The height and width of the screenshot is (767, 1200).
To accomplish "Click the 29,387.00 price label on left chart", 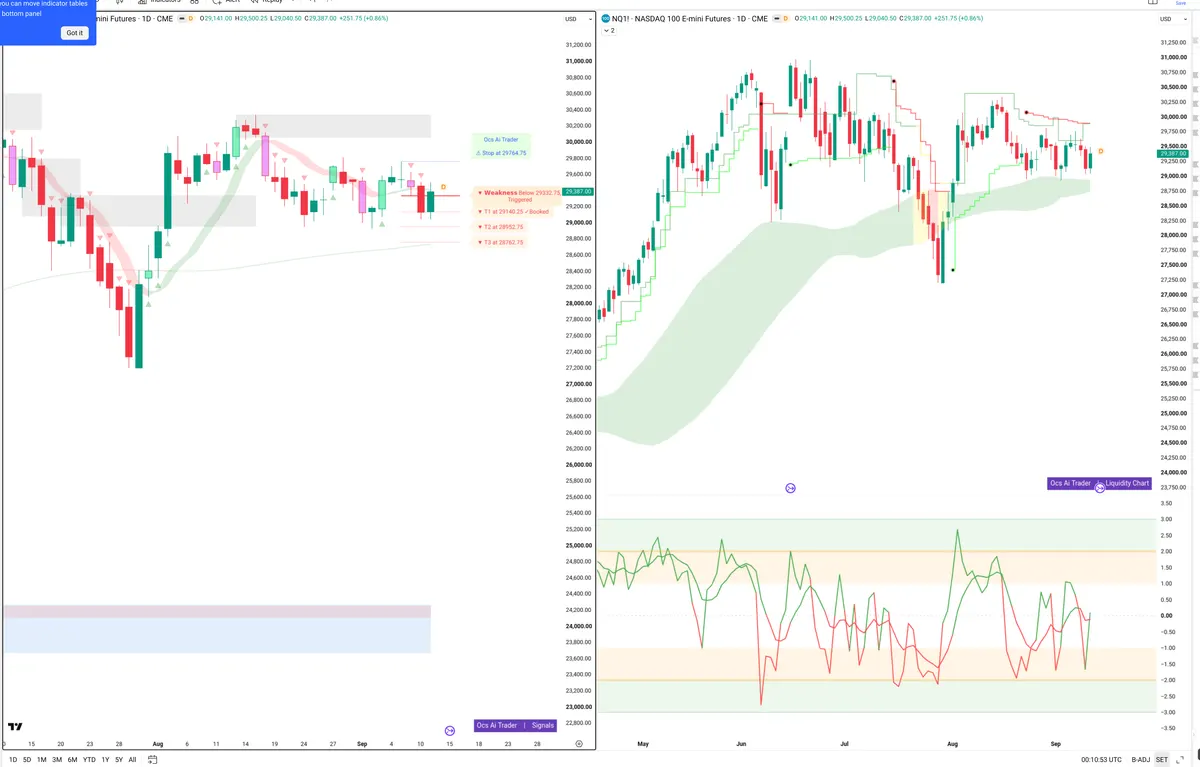I will tap(578, 191).
